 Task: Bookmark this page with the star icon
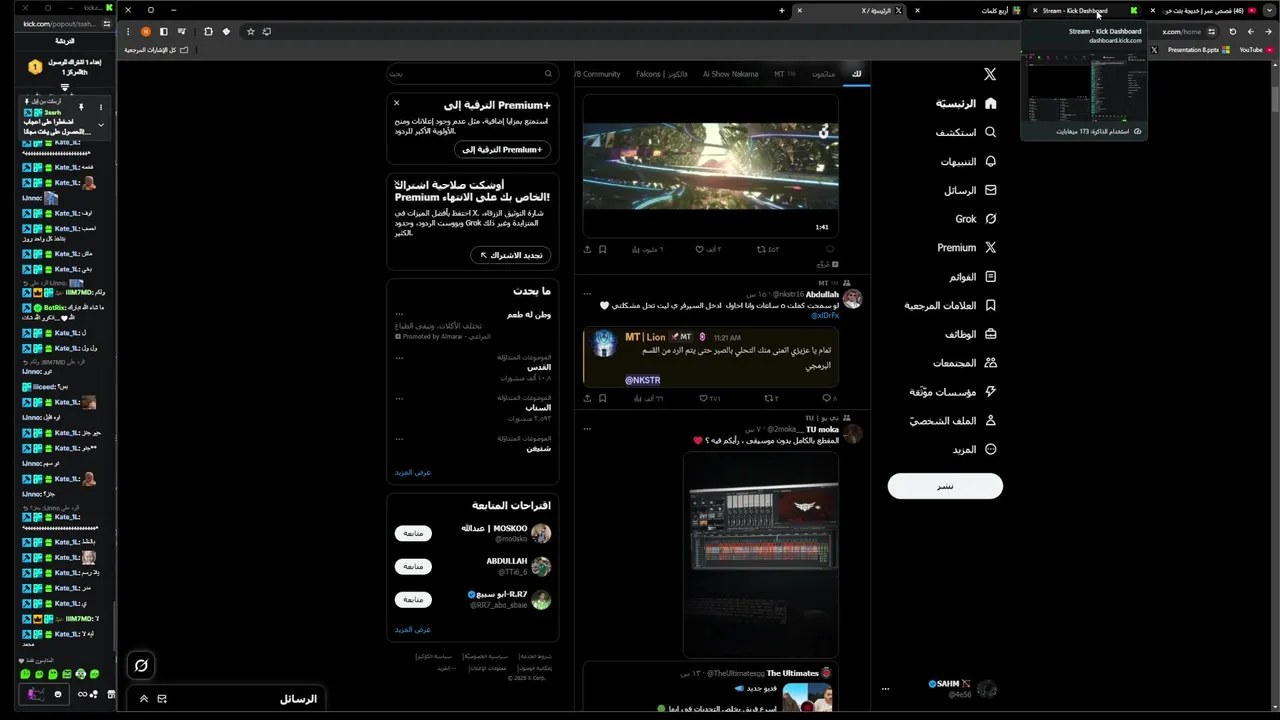click(x=250, y=31)
